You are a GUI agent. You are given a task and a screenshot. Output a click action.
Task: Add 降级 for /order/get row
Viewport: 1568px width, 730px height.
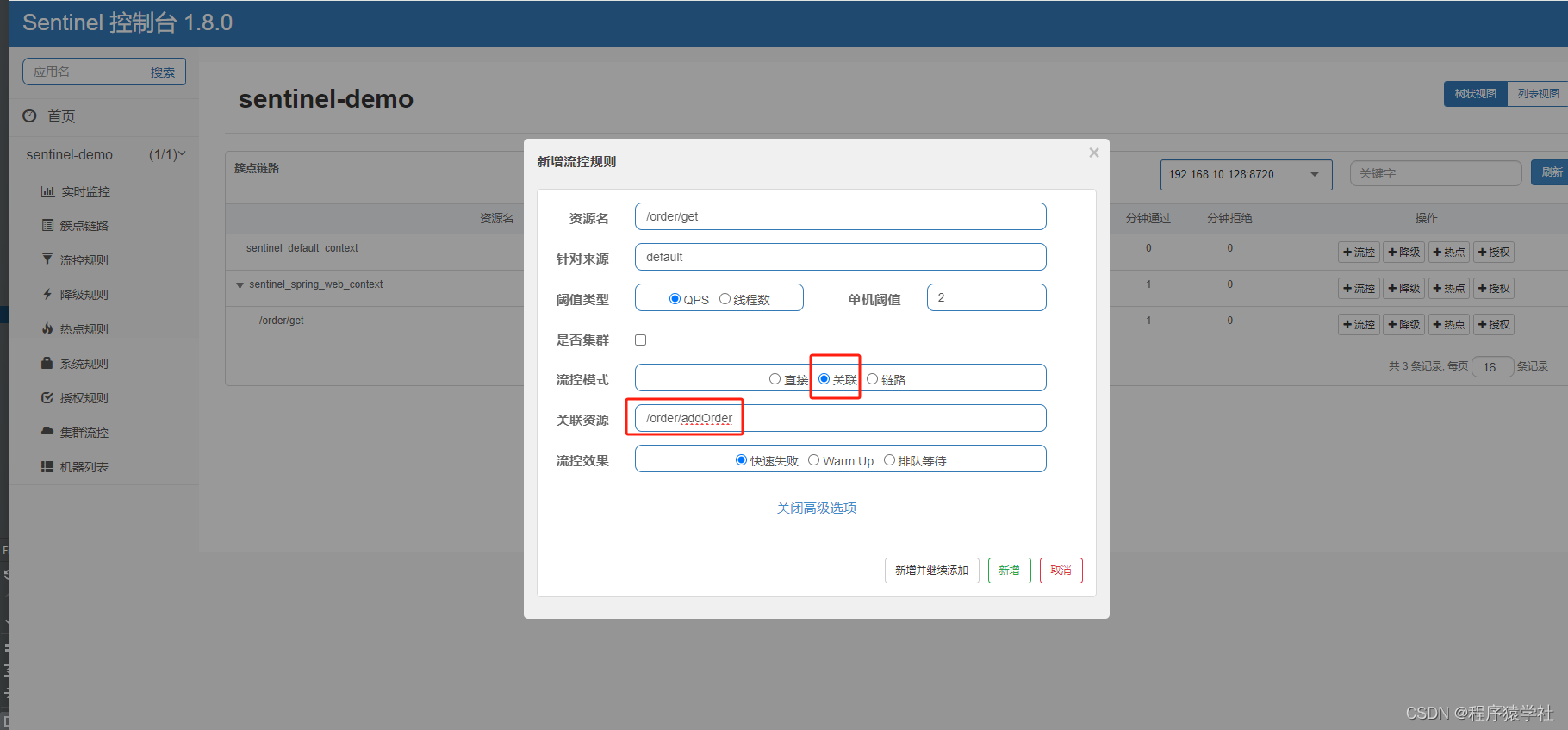coord(1403,325)
